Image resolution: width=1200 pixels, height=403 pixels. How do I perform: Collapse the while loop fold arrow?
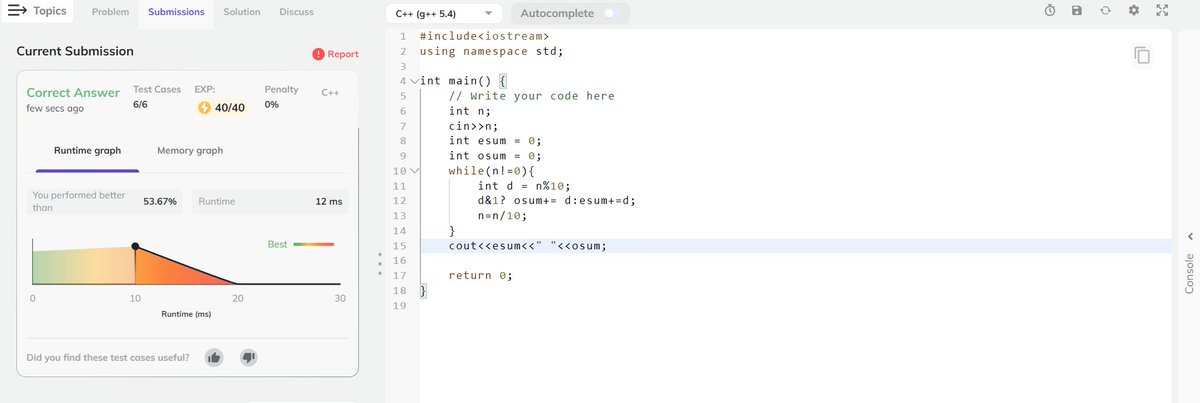tap(415, 170)
